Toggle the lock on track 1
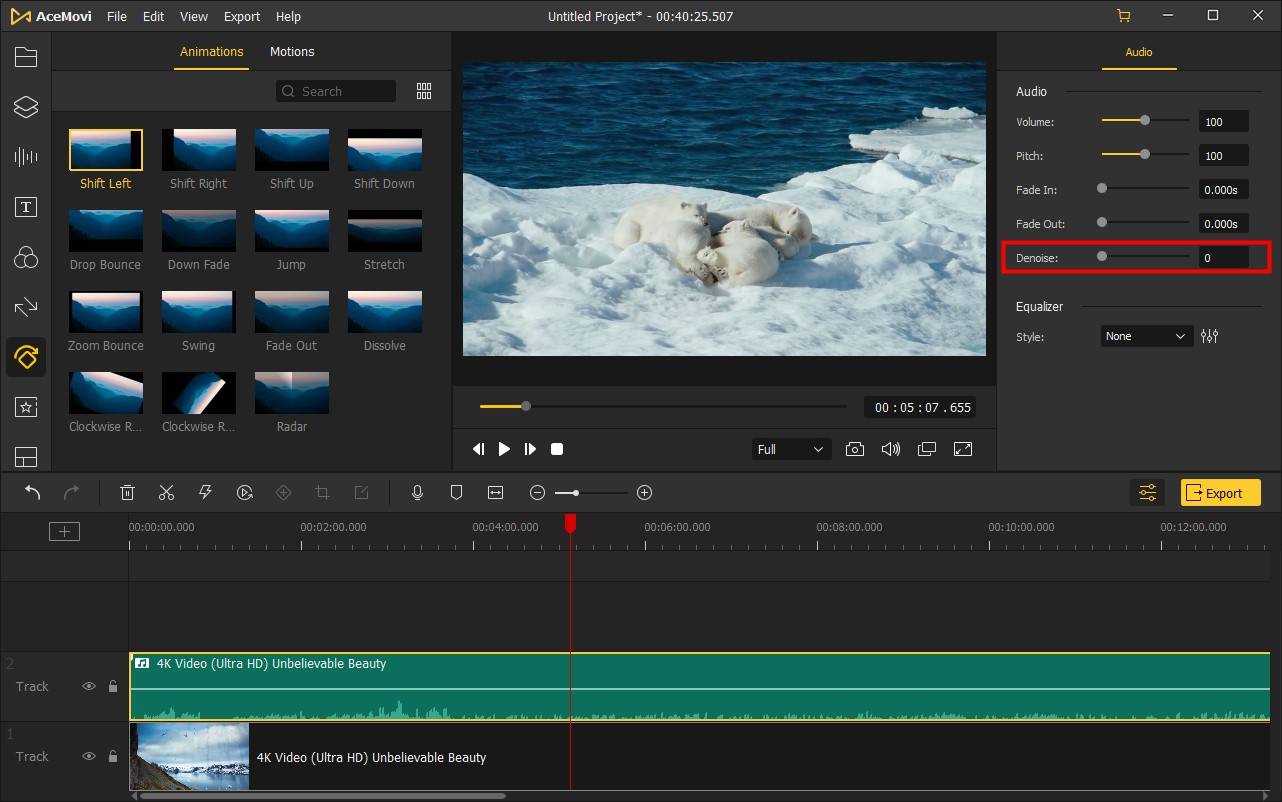The image size is (1282, 802). (113, 757)
